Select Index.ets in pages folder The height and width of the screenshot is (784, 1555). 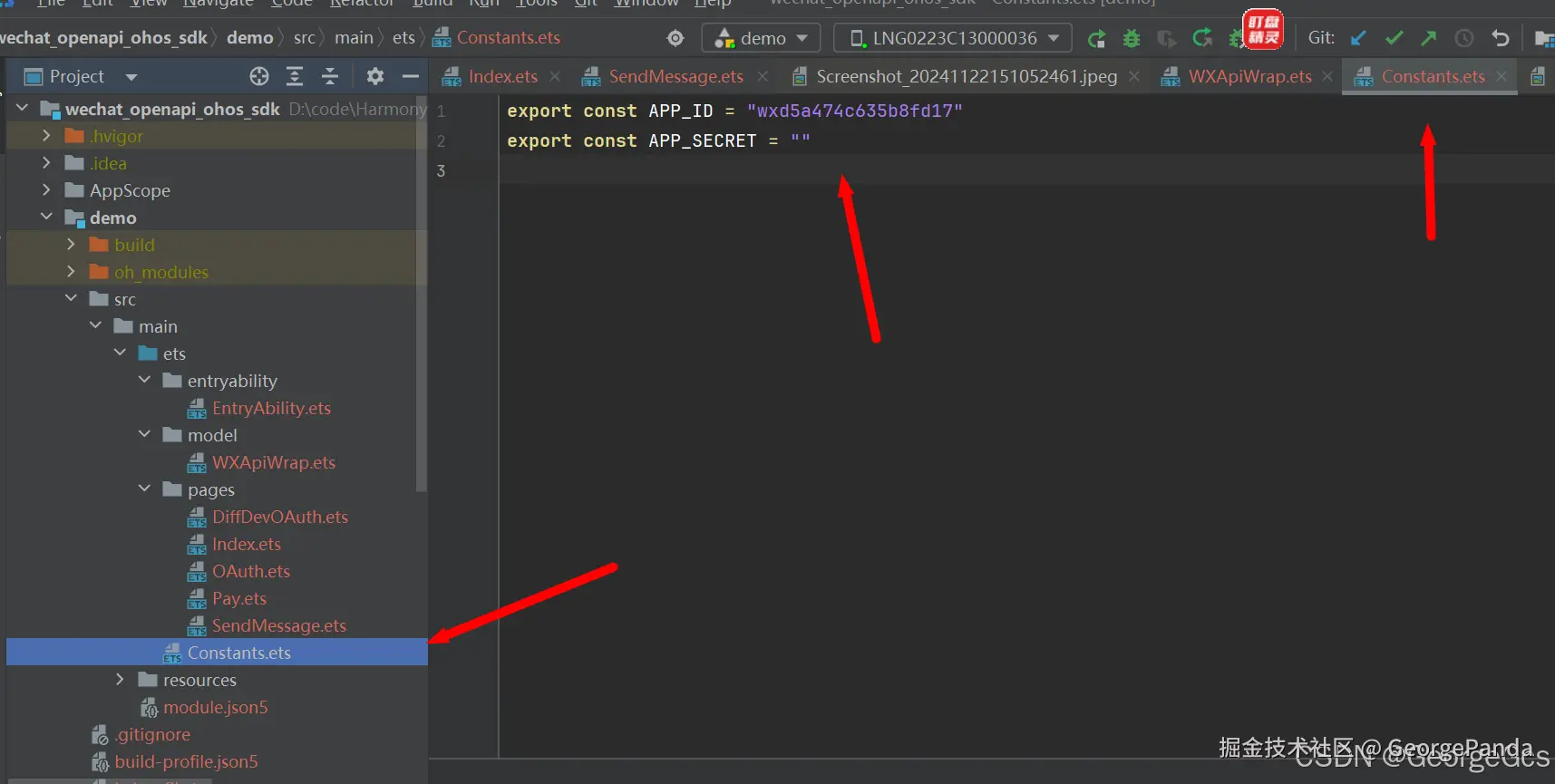[x=247, y=544]
